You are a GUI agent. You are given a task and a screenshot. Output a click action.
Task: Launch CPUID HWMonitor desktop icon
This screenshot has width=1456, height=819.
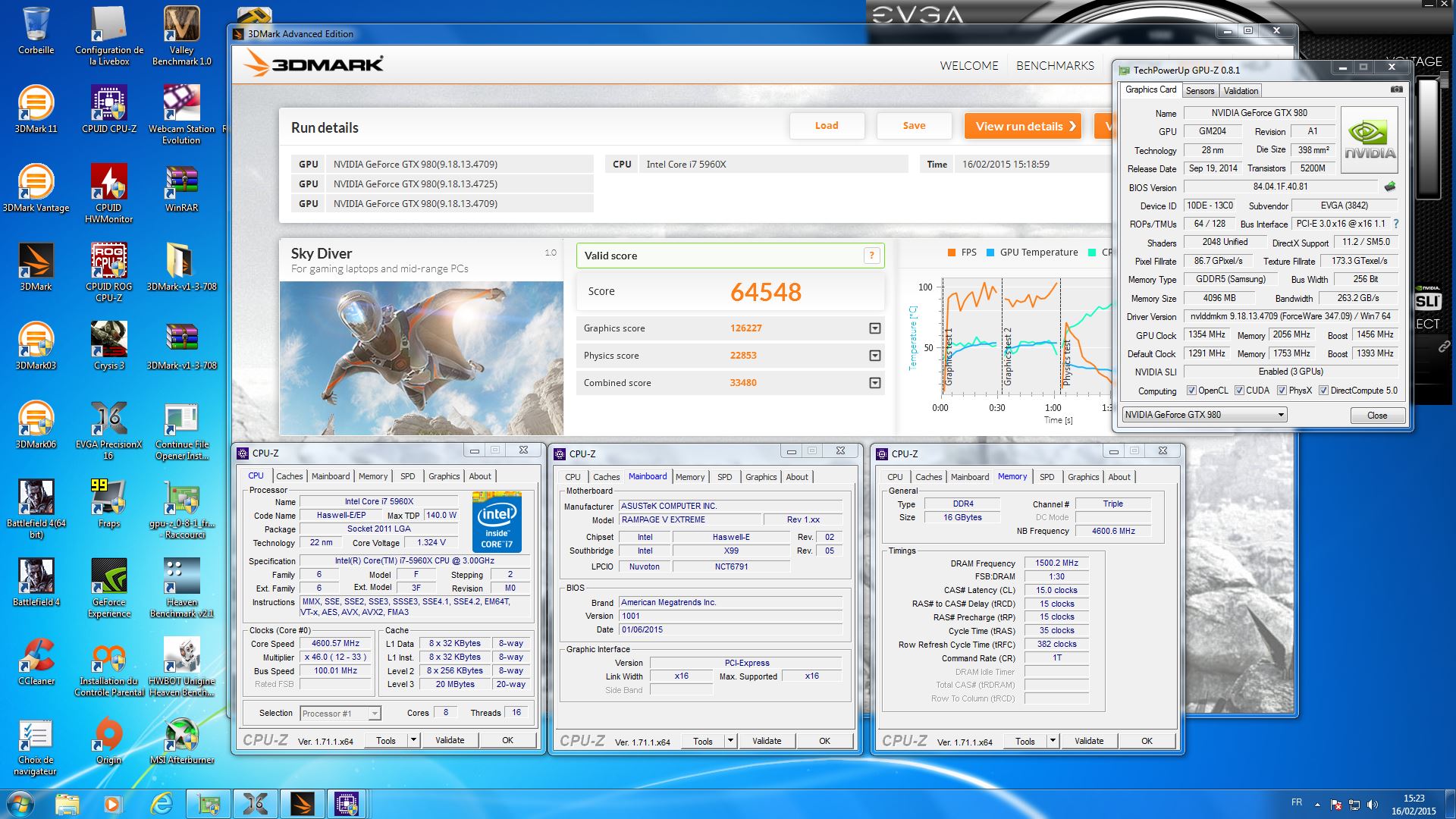click(x=109, y=193)
